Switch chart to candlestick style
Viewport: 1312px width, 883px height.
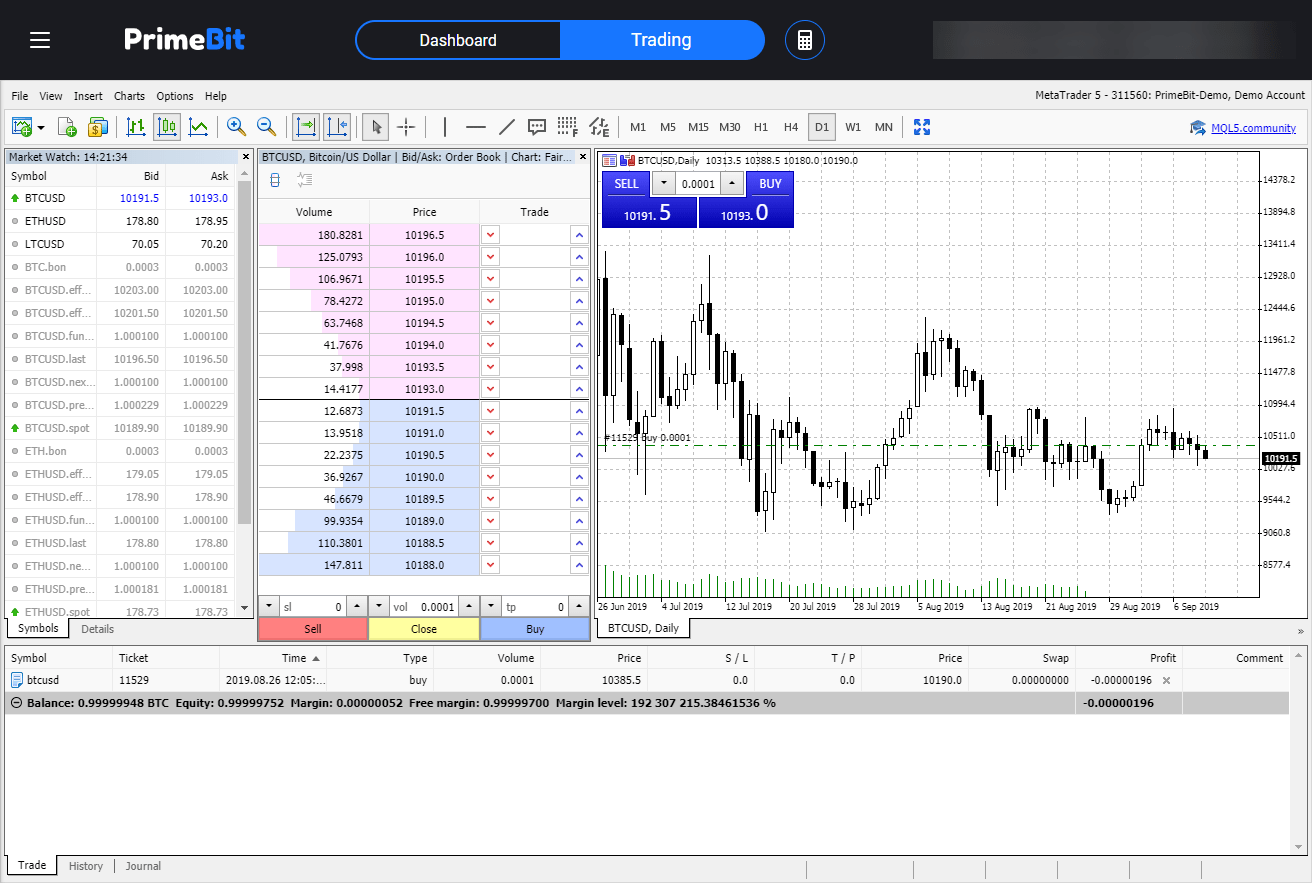click(x=167, y=127)
